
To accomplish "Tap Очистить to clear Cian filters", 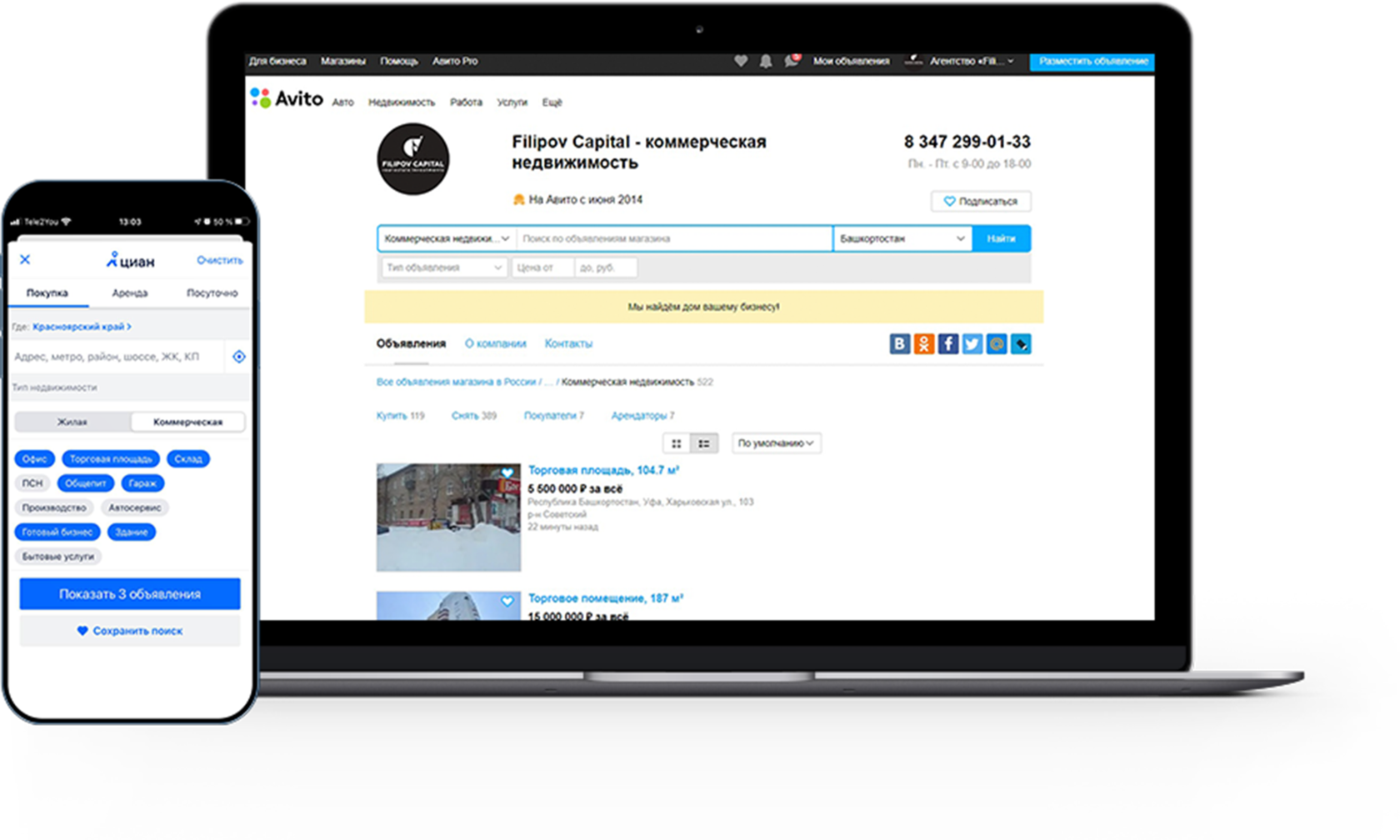I will [220, 260].
